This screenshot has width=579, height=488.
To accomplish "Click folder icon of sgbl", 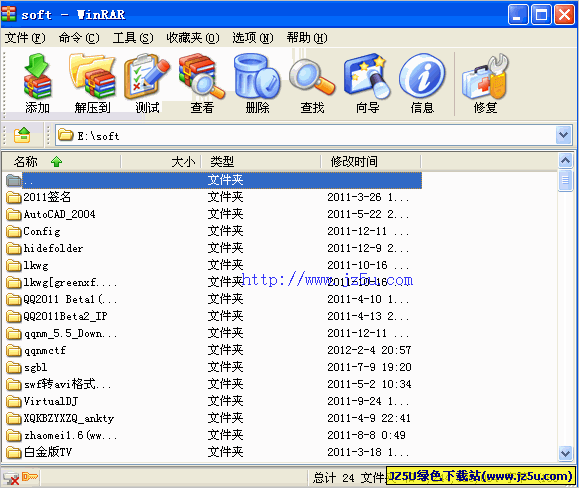I will point(14,367).
